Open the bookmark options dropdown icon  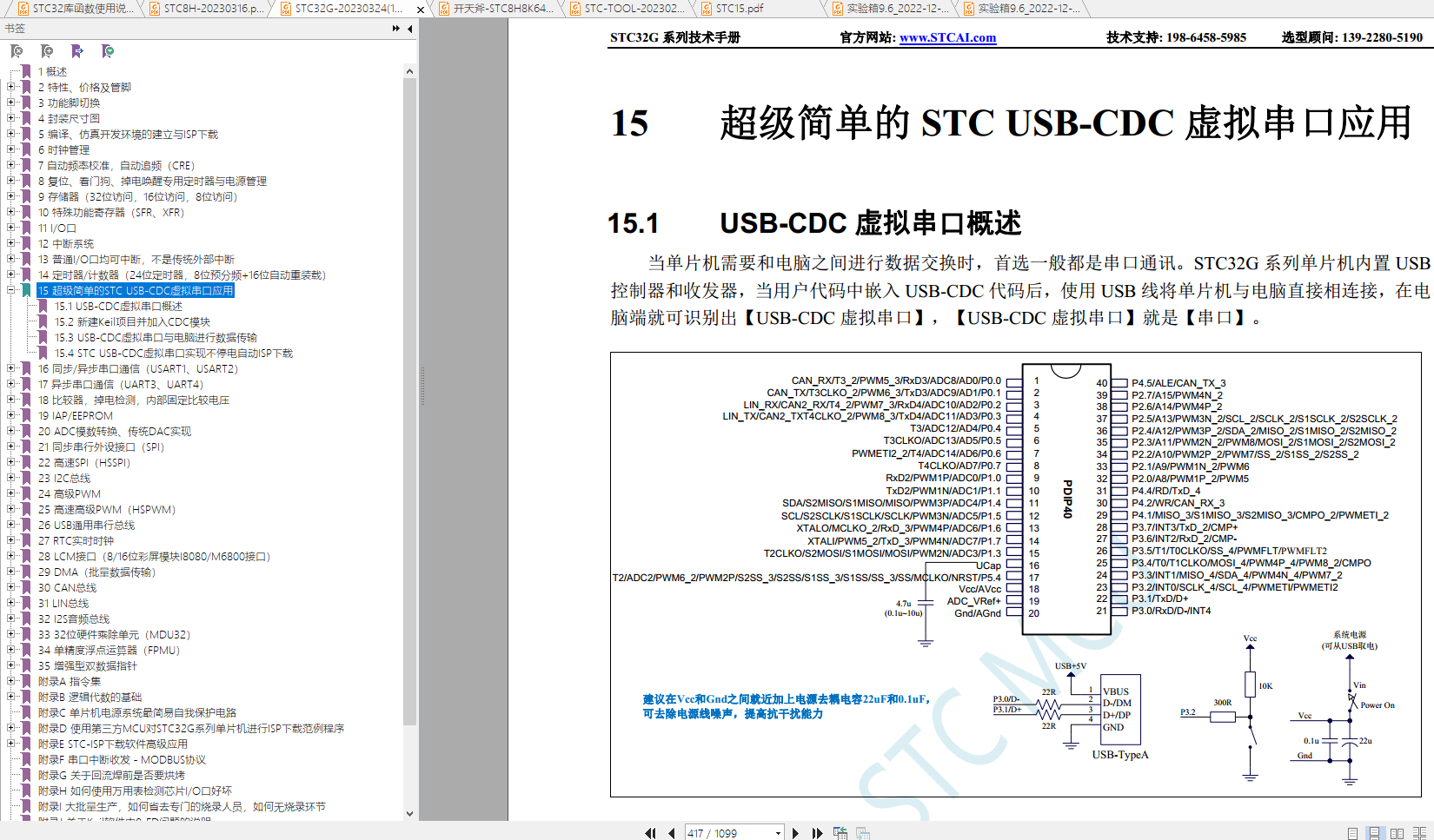point(108,51)
